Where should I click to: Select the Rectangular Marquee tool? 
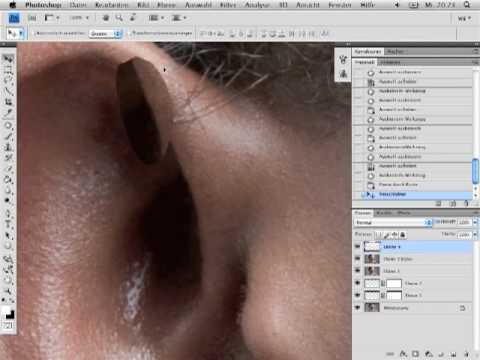point(8,70)
